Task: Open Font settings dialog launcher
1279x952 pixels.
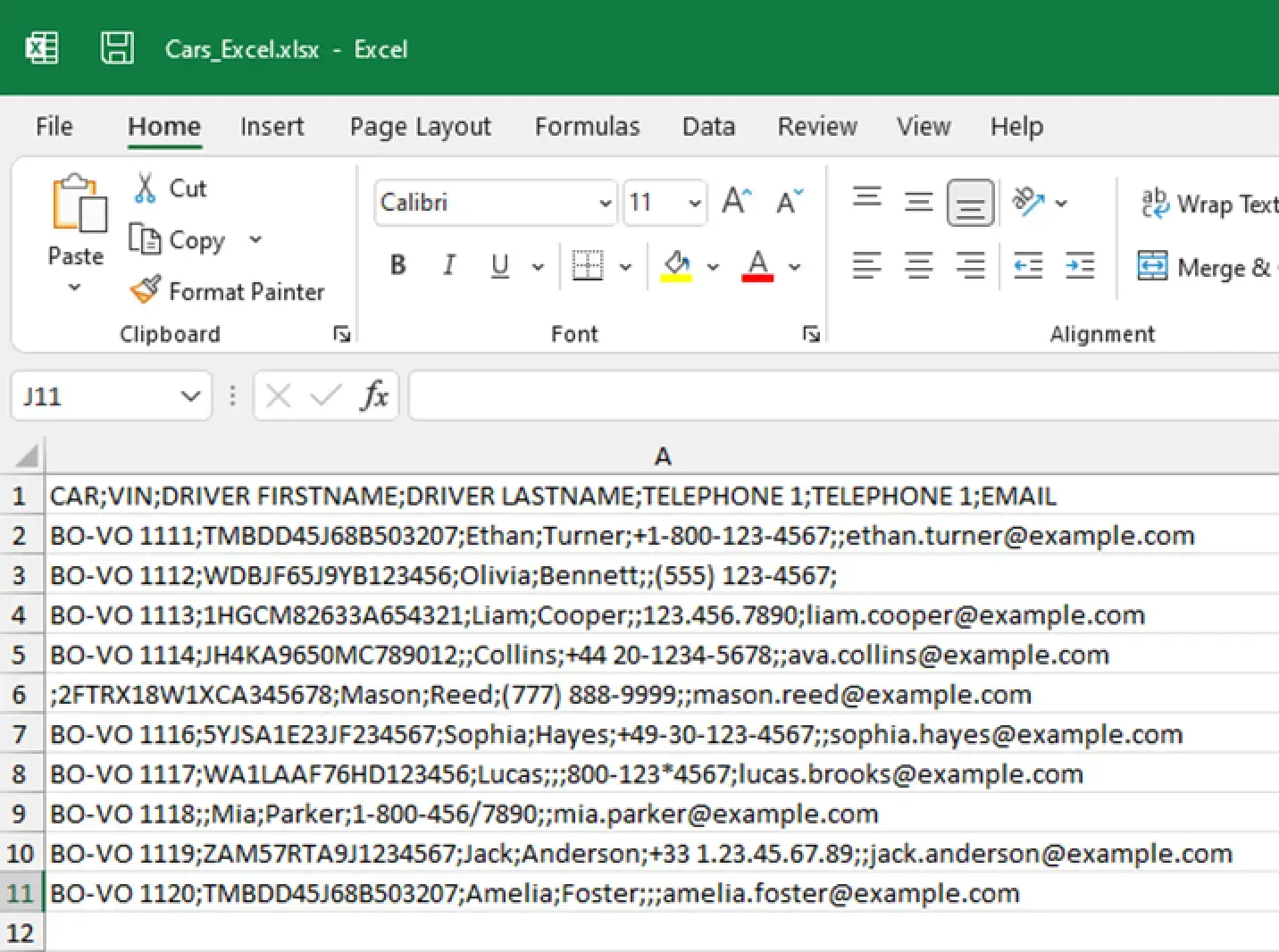Action: [x=811, y=334]
